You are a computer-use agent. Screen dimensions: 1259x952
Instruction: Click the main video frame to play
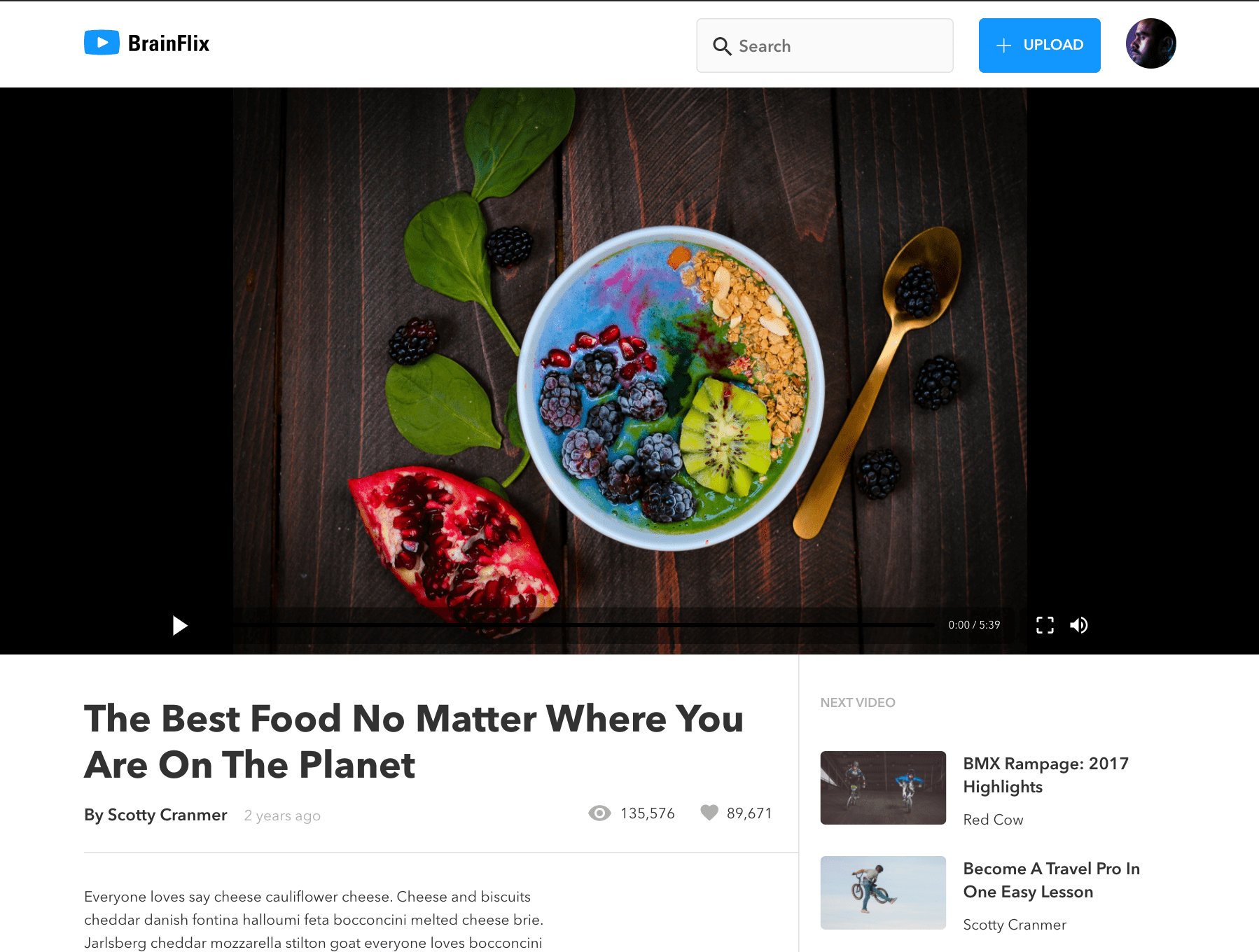pos(629,350)
